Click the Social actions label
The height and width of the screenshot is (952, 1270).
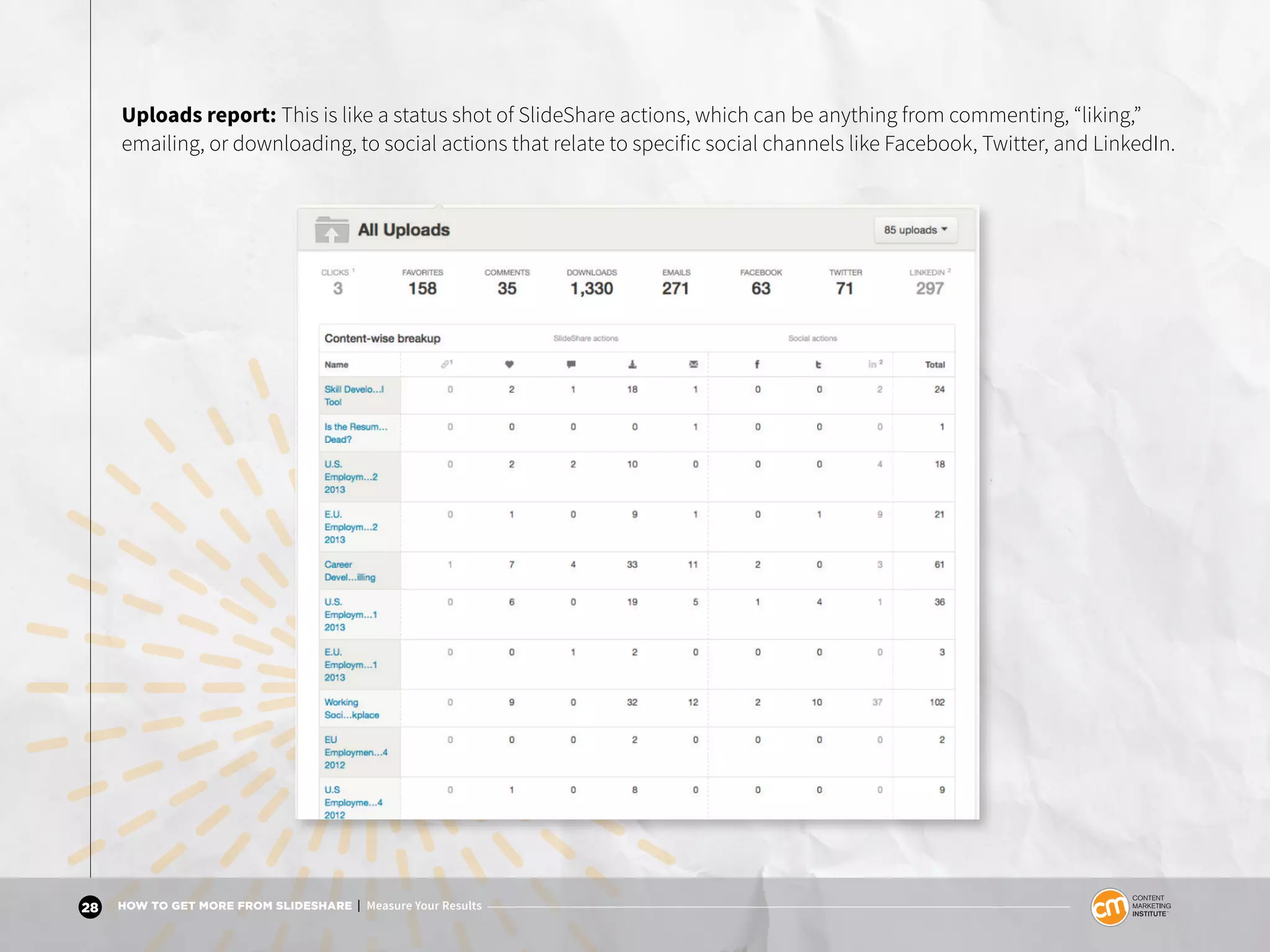click(812, 338)
